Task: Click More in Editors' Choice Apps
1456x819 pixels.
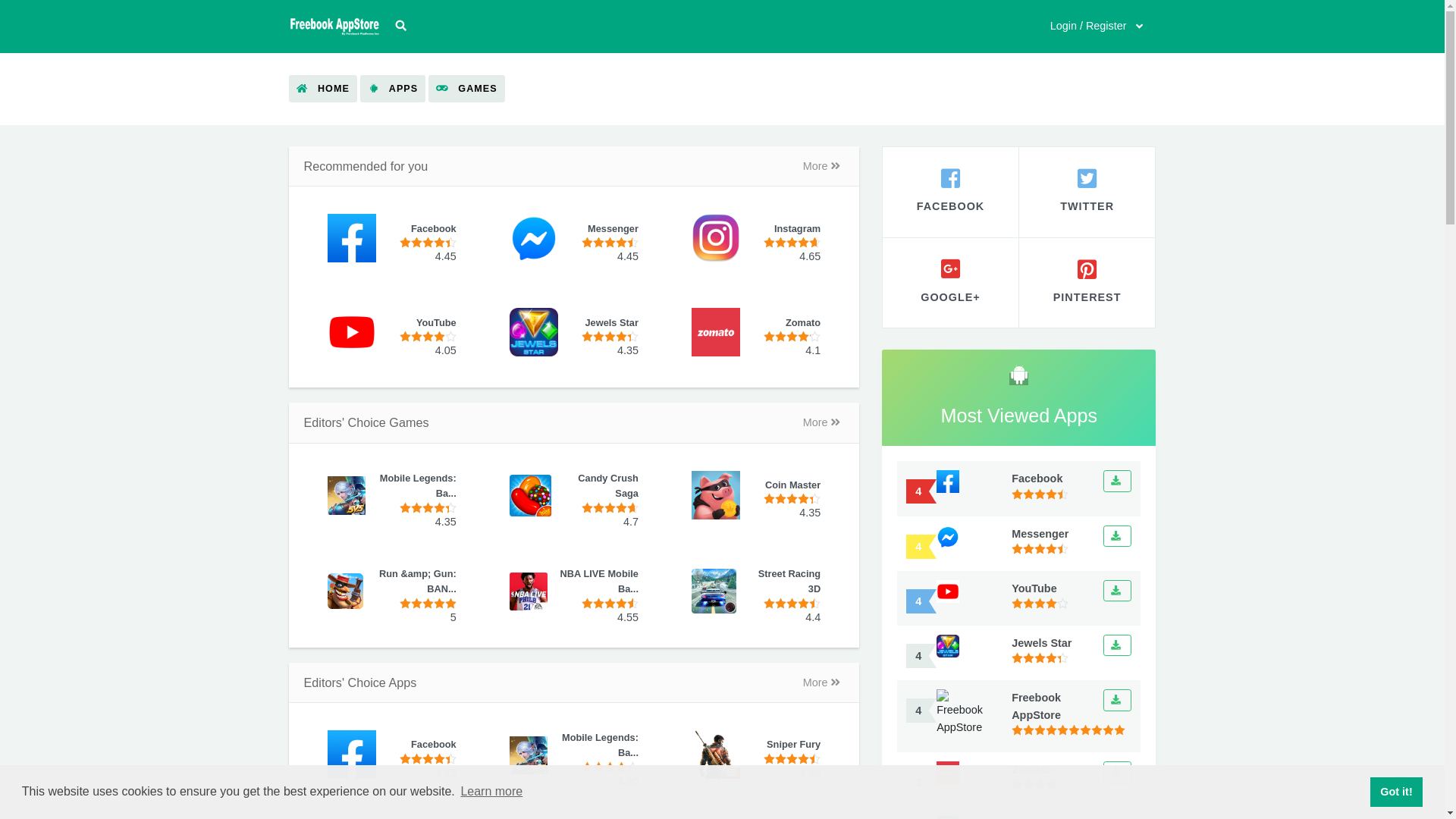Action: 821,682
